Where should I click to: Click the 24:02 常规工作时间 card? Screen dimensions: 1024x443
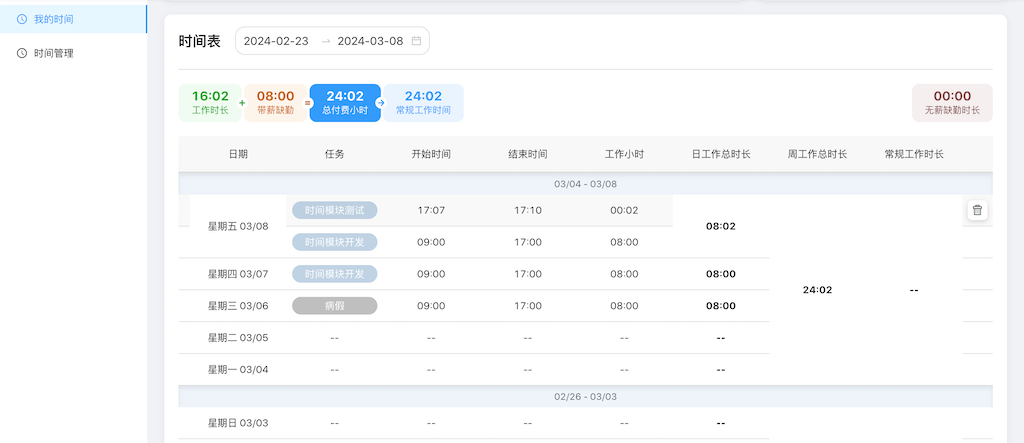pos(423,103)
